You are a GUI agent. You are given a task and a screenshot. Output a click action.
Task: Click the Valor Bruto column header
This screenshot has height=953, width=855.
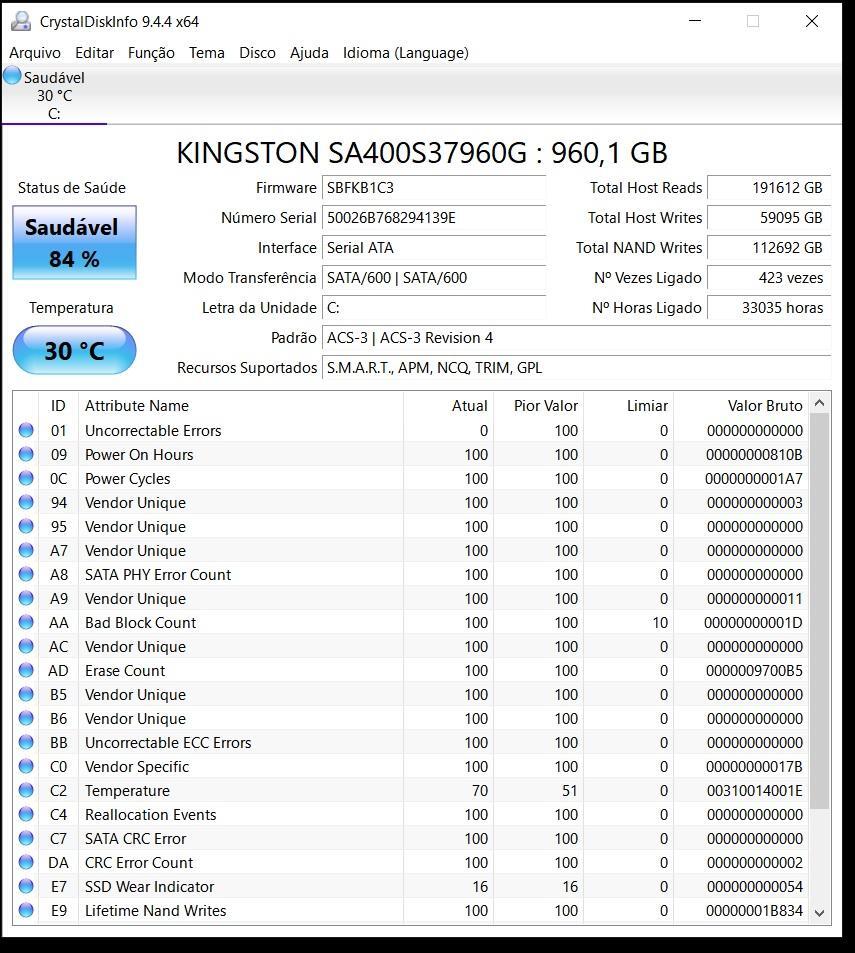tap(741, 405)
